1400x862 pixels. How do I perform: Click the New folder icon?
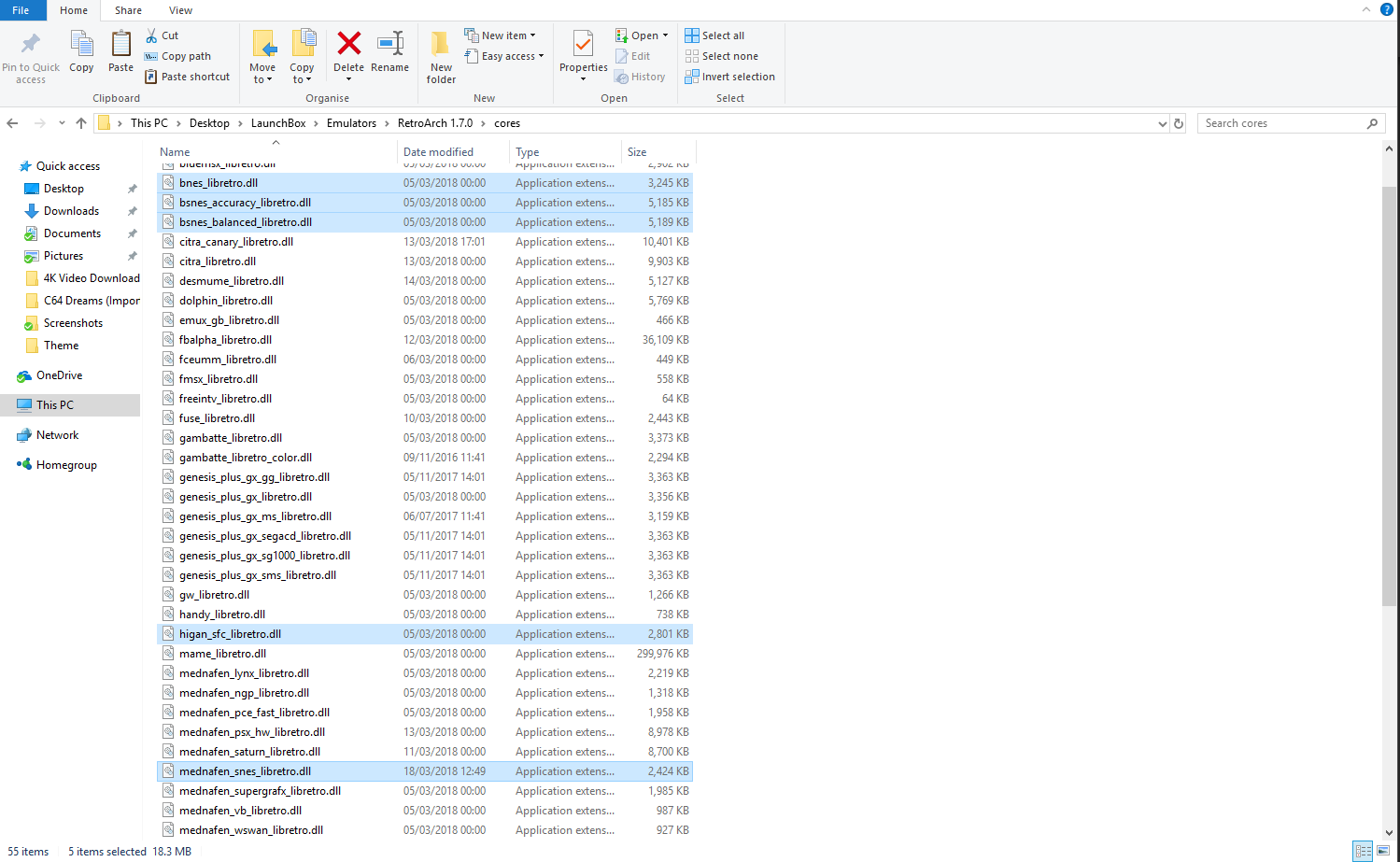[x=441, y=44]
